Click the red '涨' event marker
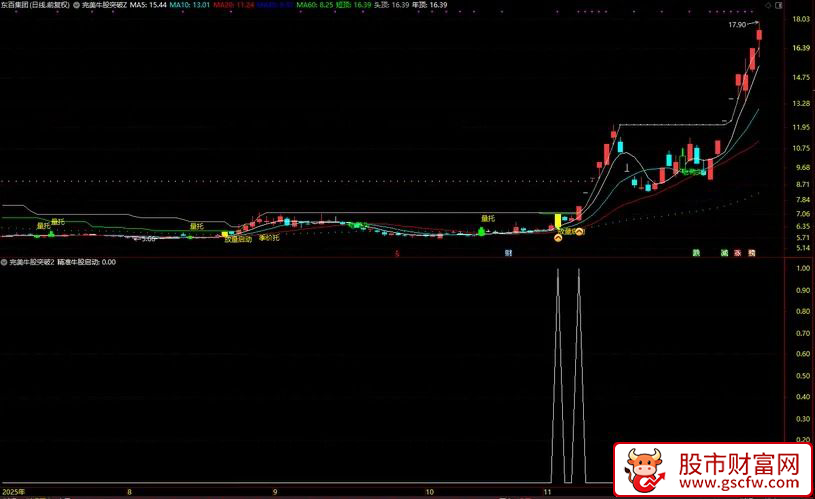Image resolution: width=815 pixels, height=499 pixels. pyautogui.click(x=737, y=253)
